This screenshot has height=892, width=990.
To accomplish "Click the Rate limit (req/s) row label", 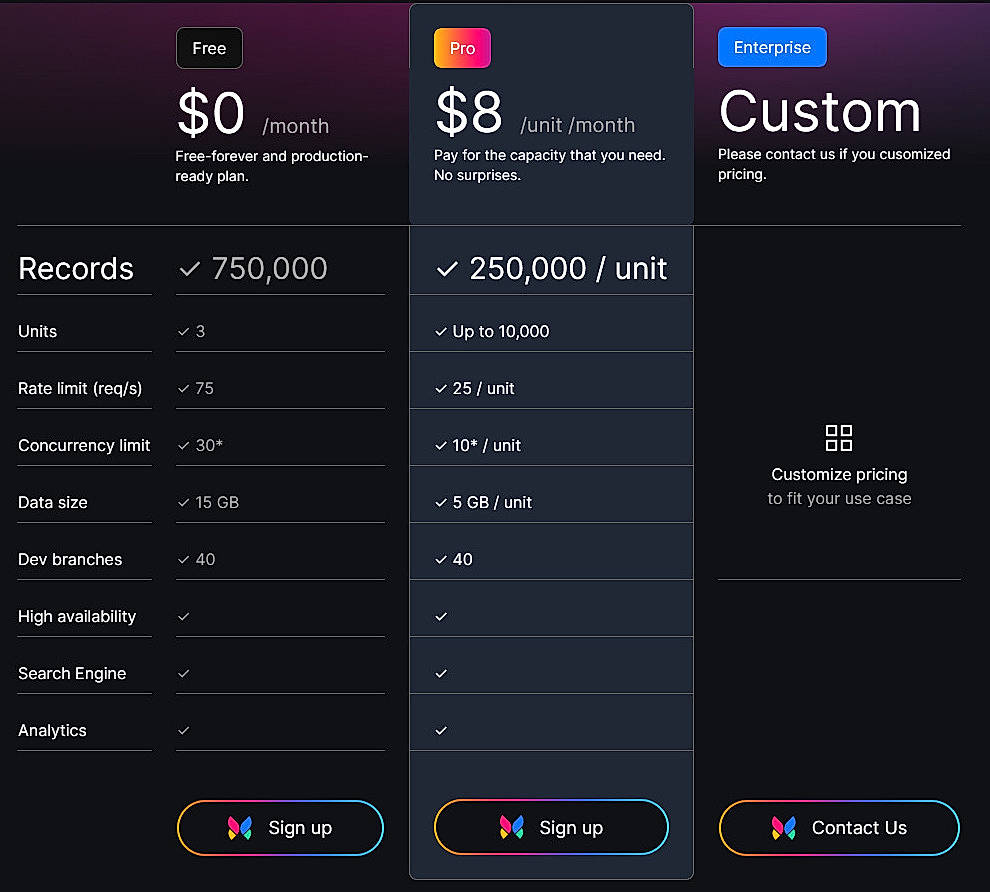I will pos(80,388).
